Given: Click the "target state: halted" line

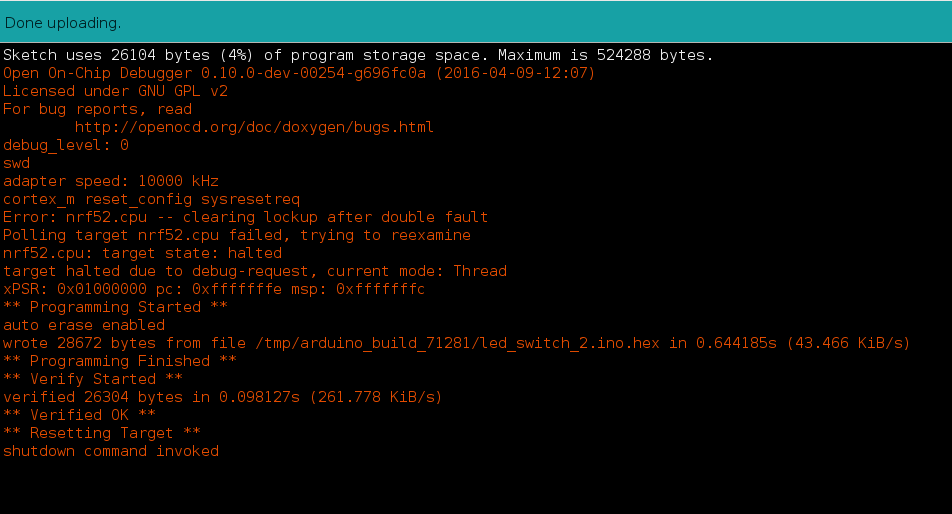Looking at the screenshot, I should [x=142, y=253].
